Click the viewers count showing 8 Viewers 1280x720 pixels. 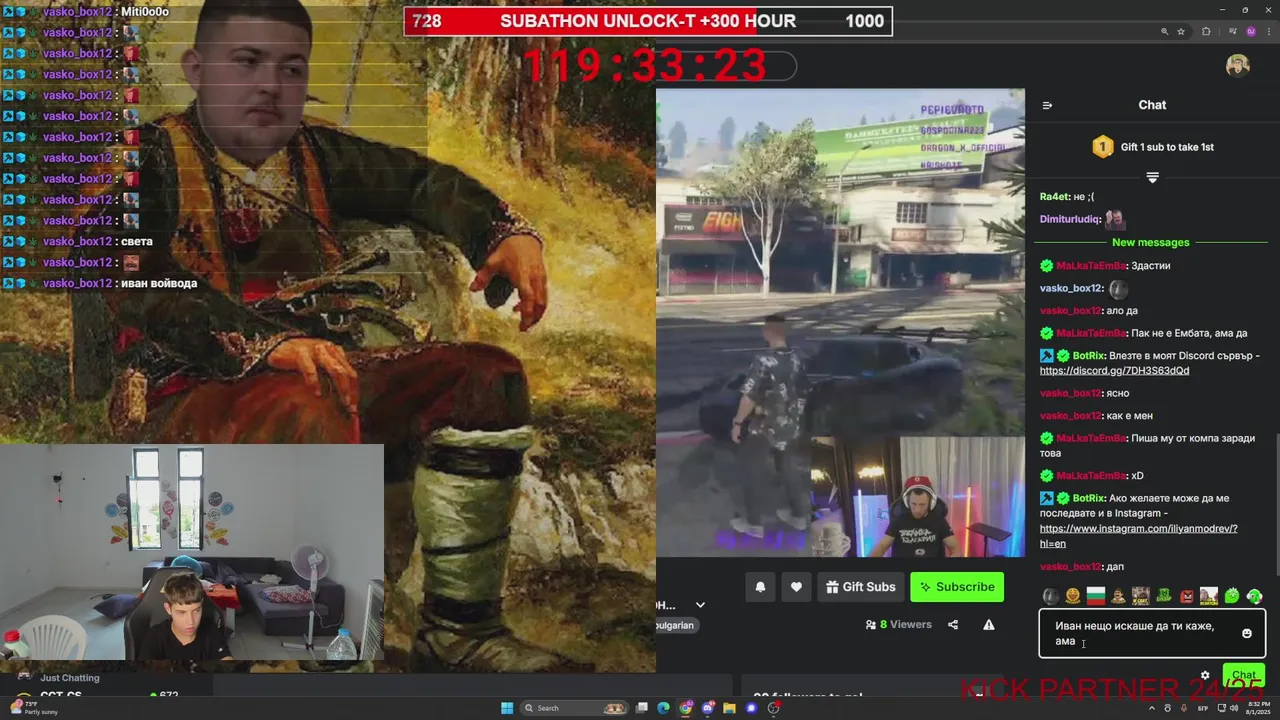pos(898,625)
